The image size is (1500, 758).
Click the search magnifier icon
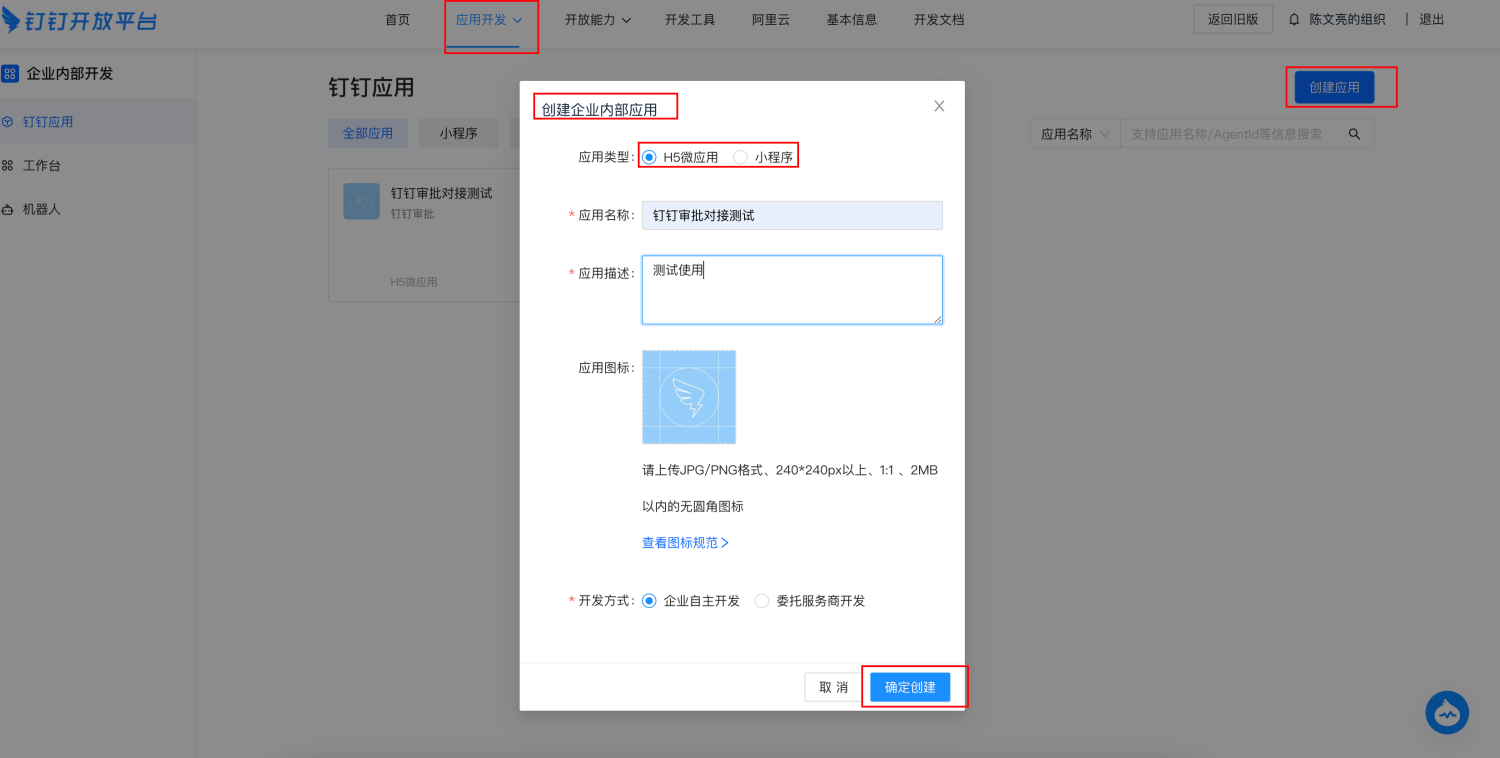click(x=1355, y=133)
